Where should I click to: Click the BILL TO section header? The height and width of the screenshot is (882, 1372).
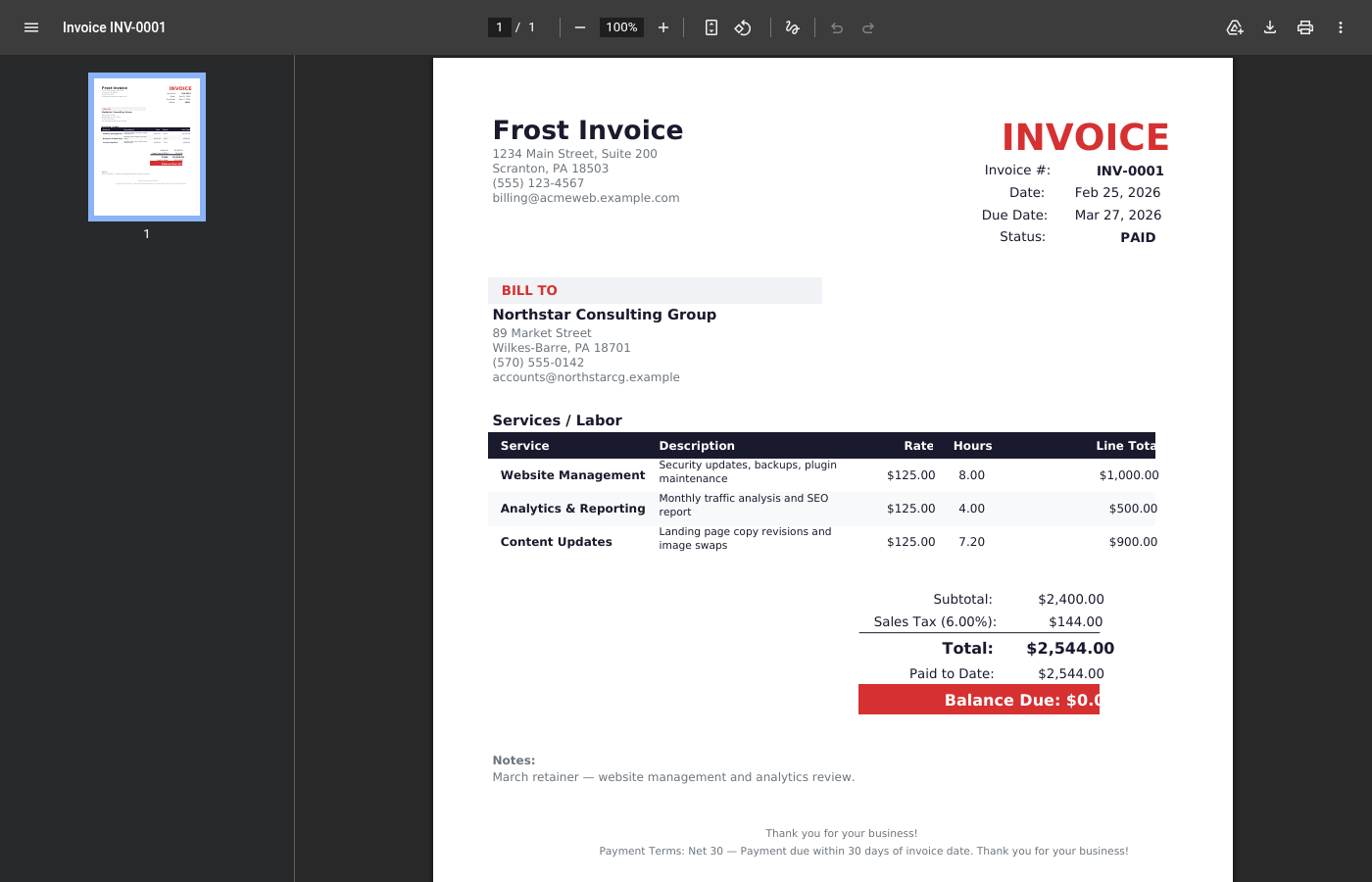[x=529, y=290]
